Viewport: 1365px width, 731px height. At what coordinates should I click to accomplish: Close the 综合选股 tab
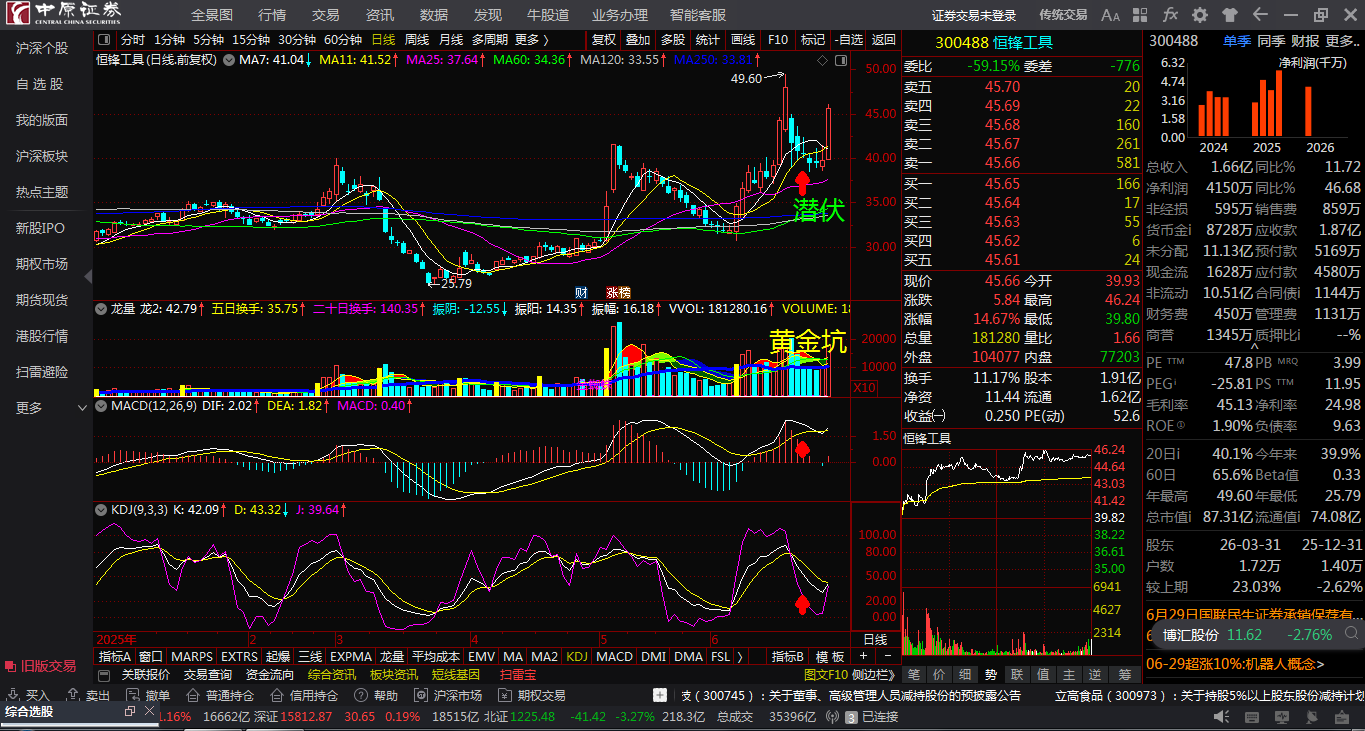(149, 711)
